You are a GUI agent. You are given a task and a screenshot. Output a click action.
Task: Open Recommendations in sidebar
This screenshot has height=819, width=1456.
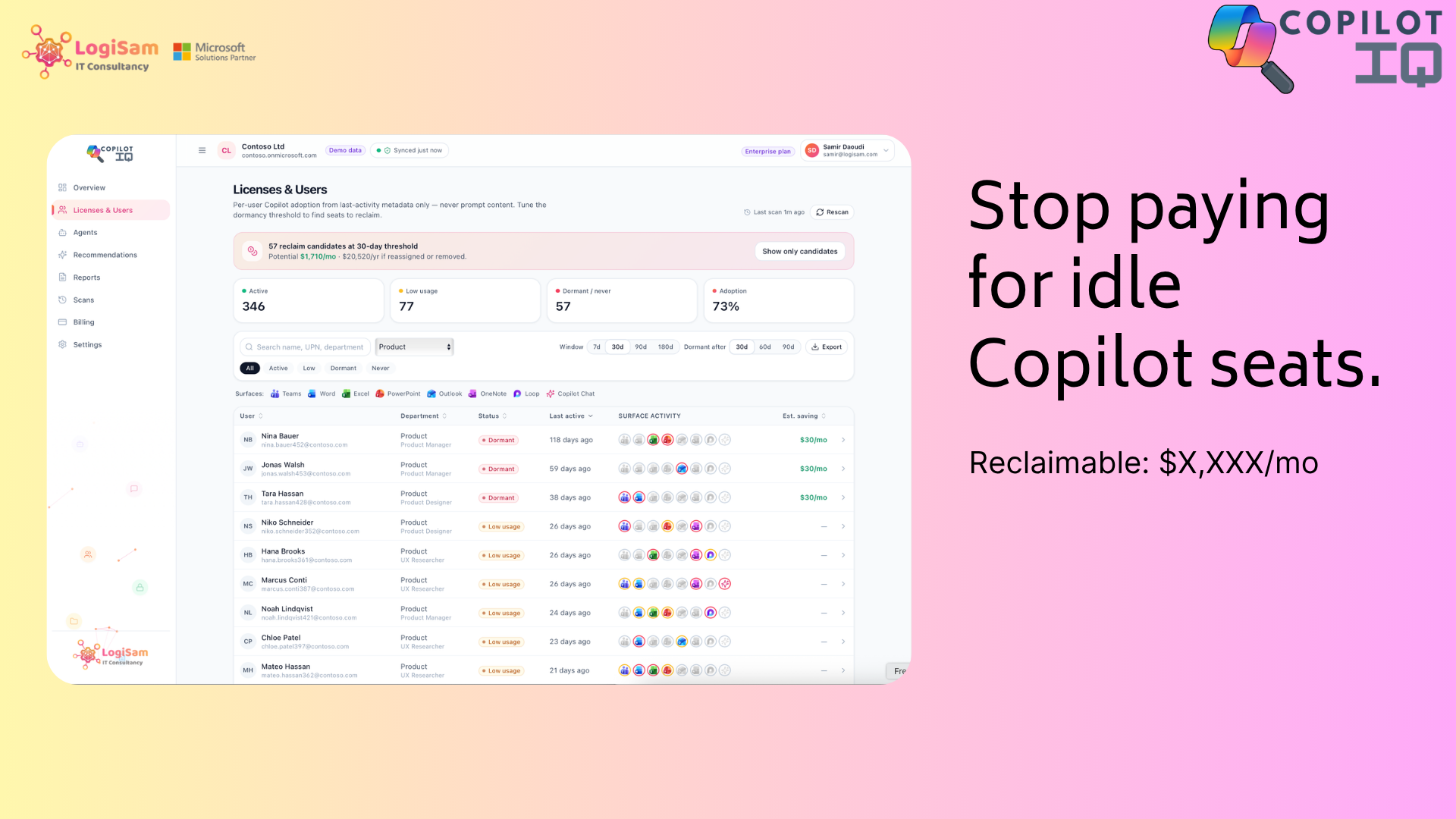click(111, 255)
